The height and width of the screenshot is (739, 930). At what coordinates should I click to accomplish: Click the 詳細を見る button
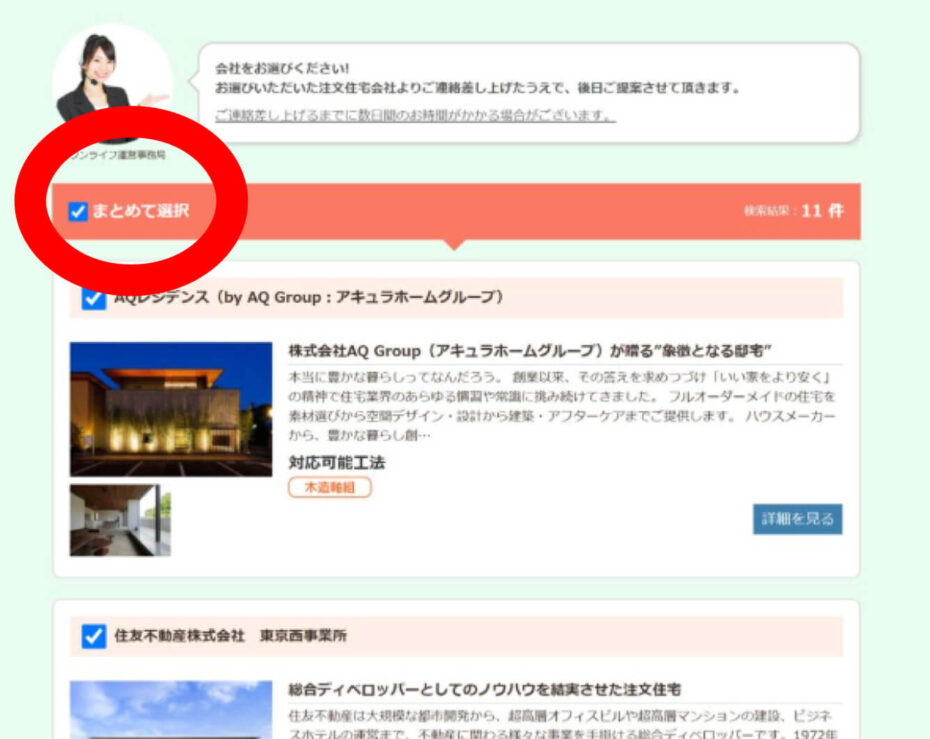[x=797, y=519]
